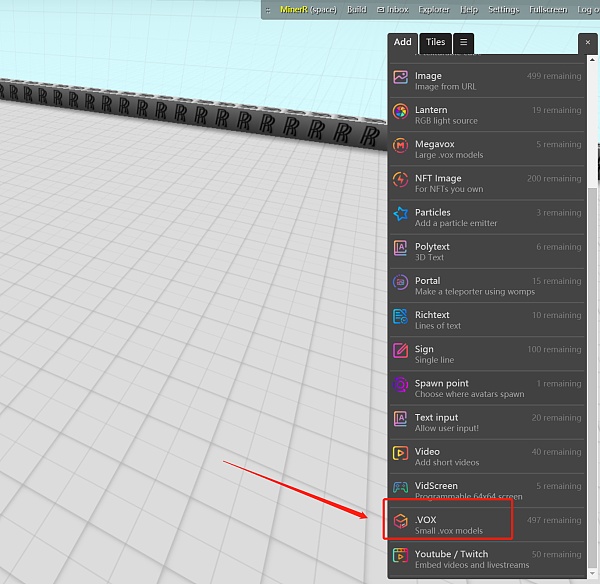Select the Add tab
The height and width of the screenshot is (584, 600).
click(403, 42)
